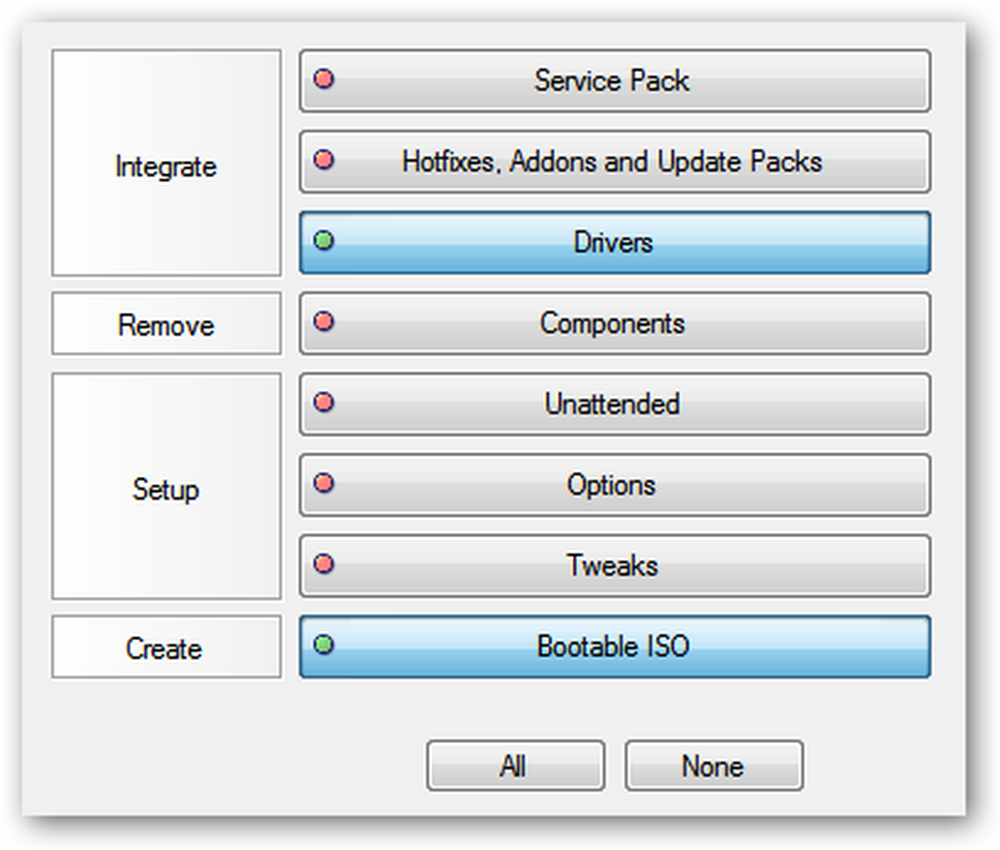Click the green dot on Bootable ISO
The image size is (1000, 850).
click(324, 645)
